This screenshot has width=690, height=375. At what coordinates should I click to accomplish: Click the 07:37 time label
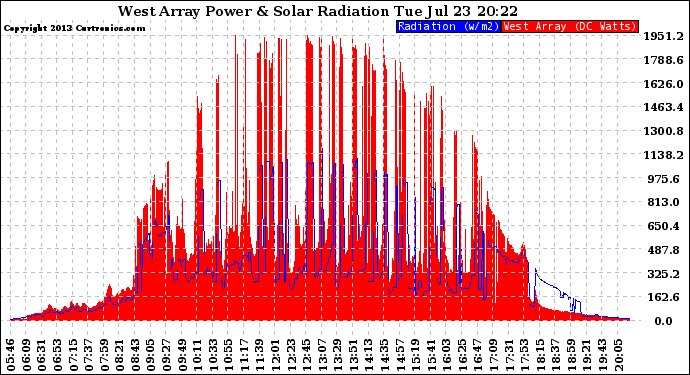tap(89, 355)
